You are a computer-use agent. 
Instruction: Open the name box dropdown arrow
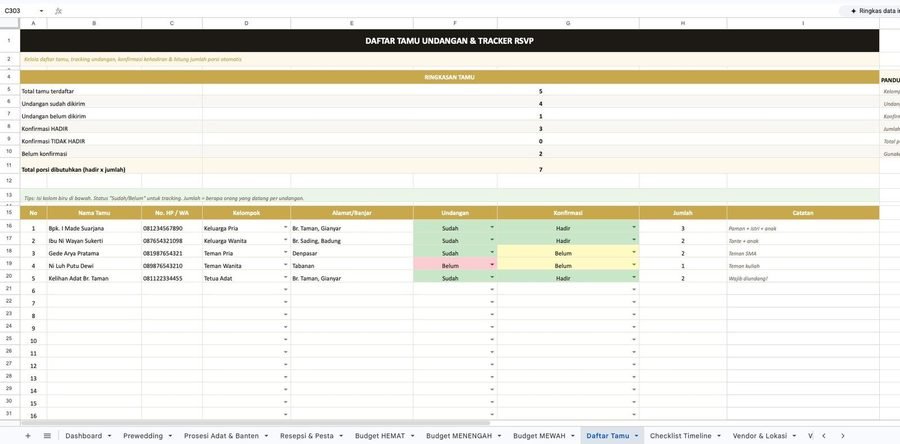point(41,11)
